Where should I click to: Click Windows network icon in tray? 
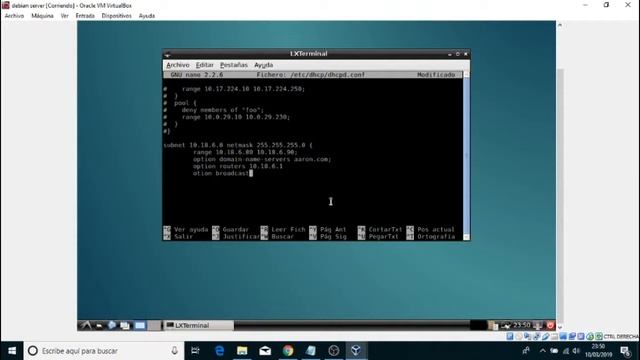click(x=566, y=351)
